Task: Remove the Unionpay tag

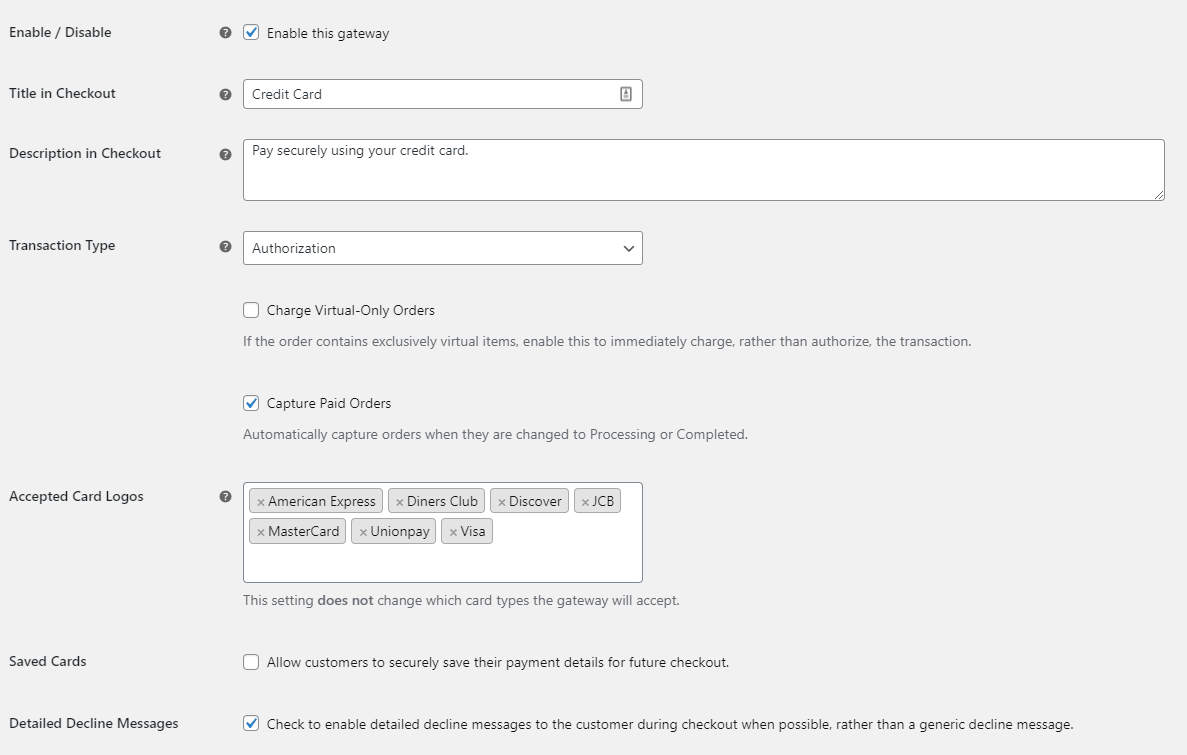Action: [363, 532]
